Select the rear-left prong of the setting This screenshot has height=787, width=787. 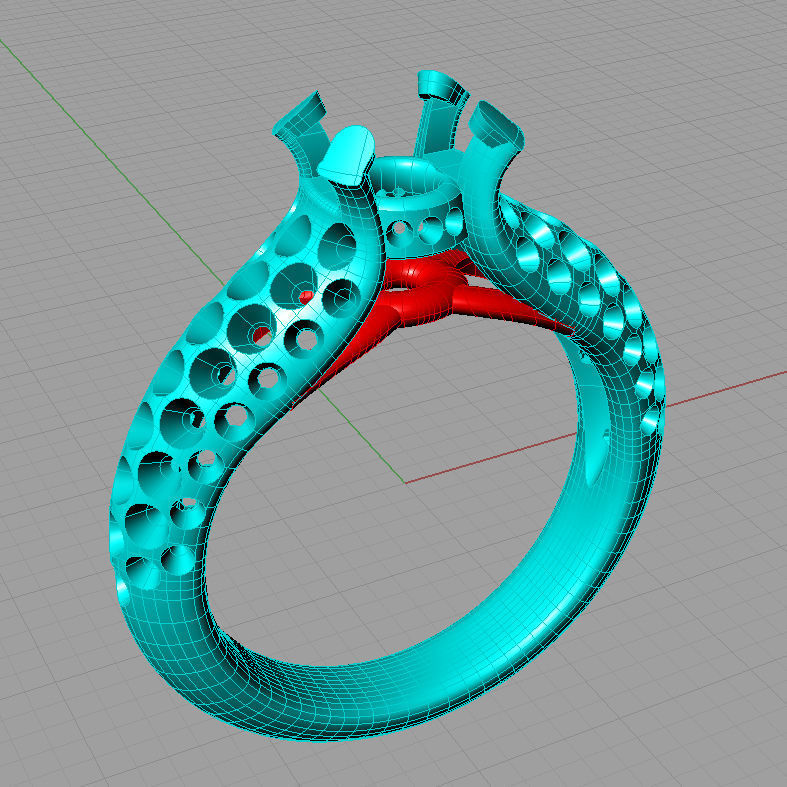300,136
